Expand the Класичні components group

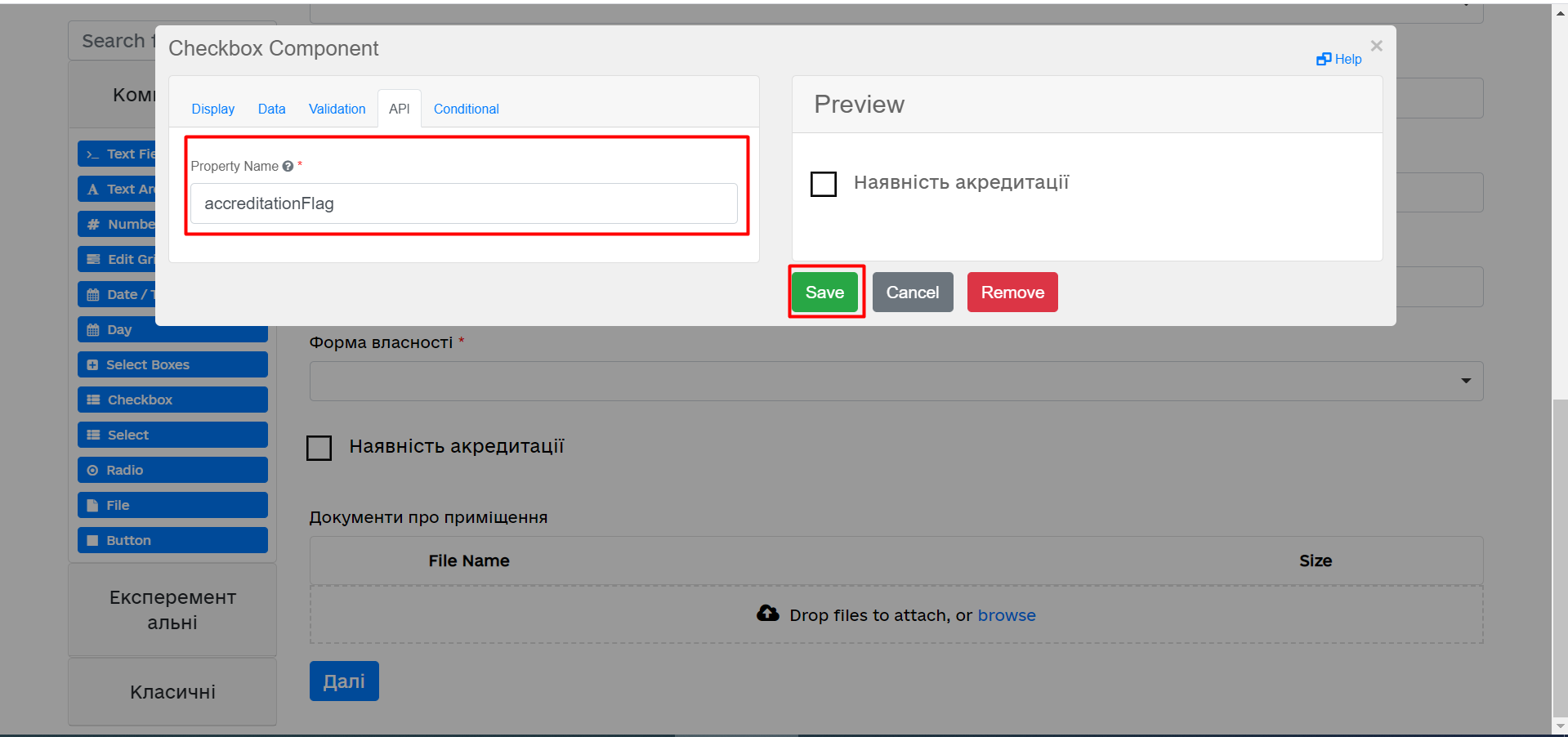point(172,692)
